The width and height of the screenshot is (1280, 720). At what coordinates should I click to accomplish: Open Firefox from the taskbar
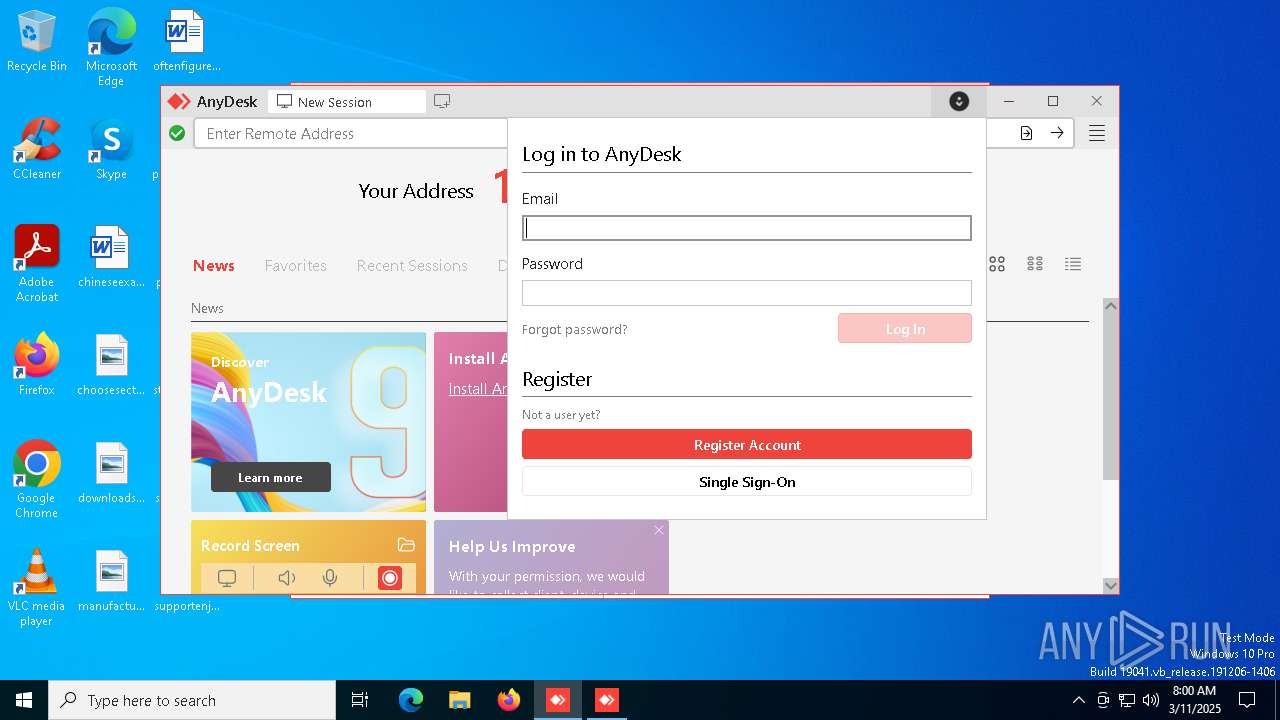pyautogui.click(x=509, y=700)
